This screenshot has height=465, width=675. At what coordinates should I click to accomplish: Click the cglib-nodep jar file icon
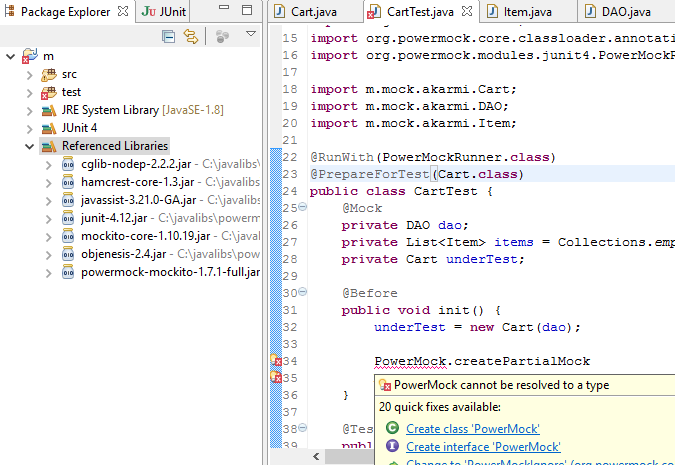pos(68,164)
